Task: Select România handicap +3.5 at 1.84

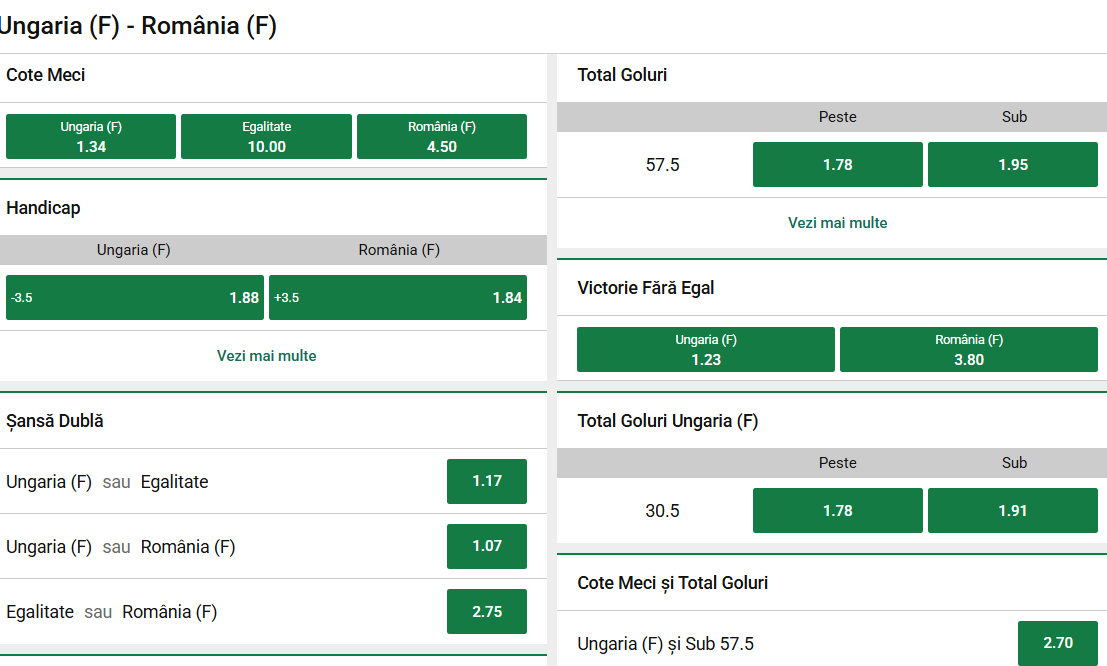Action: 398,298
